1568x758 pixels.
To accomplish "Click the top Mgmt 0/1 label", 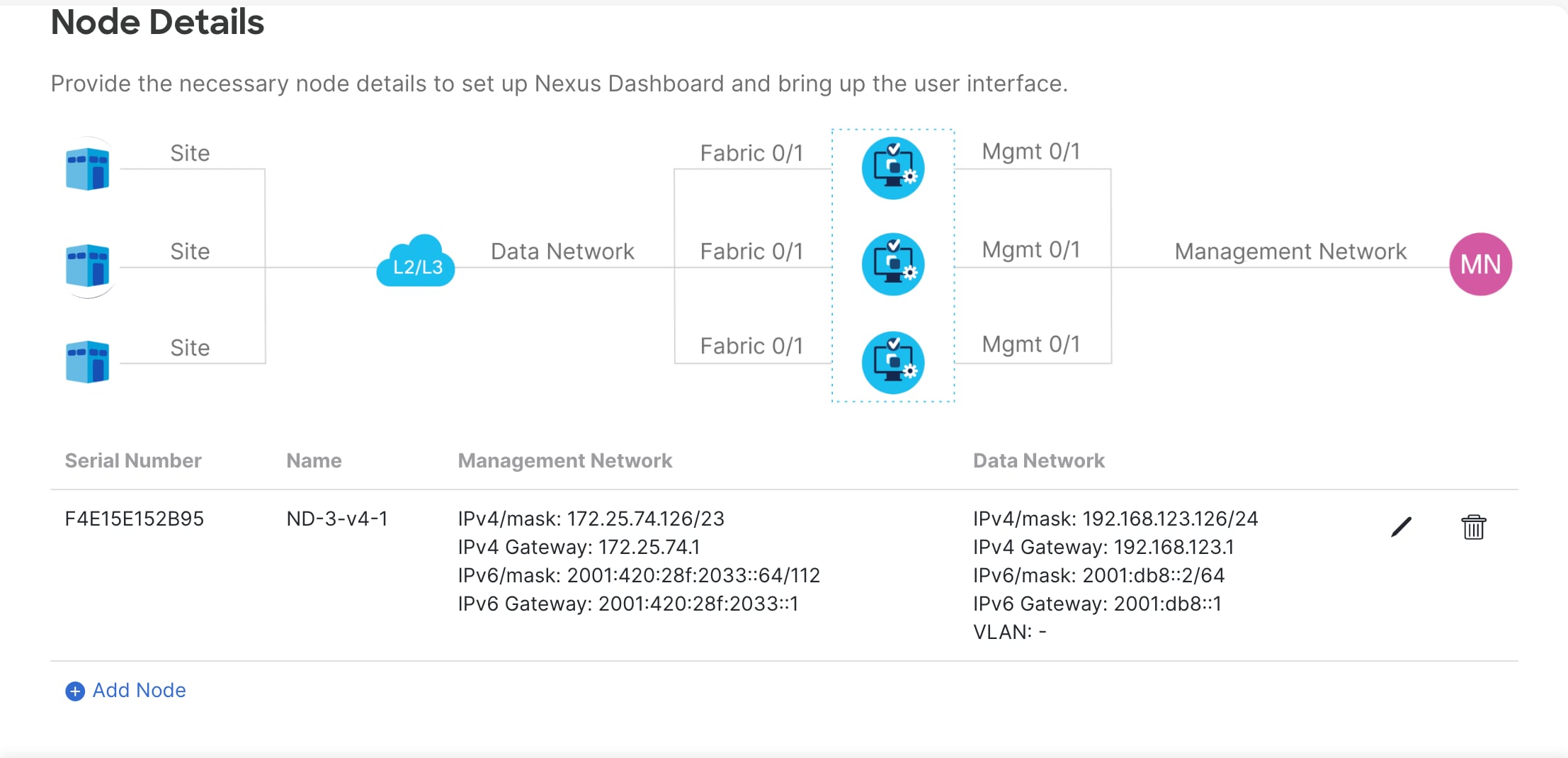I will click(x=1030, y=152).
